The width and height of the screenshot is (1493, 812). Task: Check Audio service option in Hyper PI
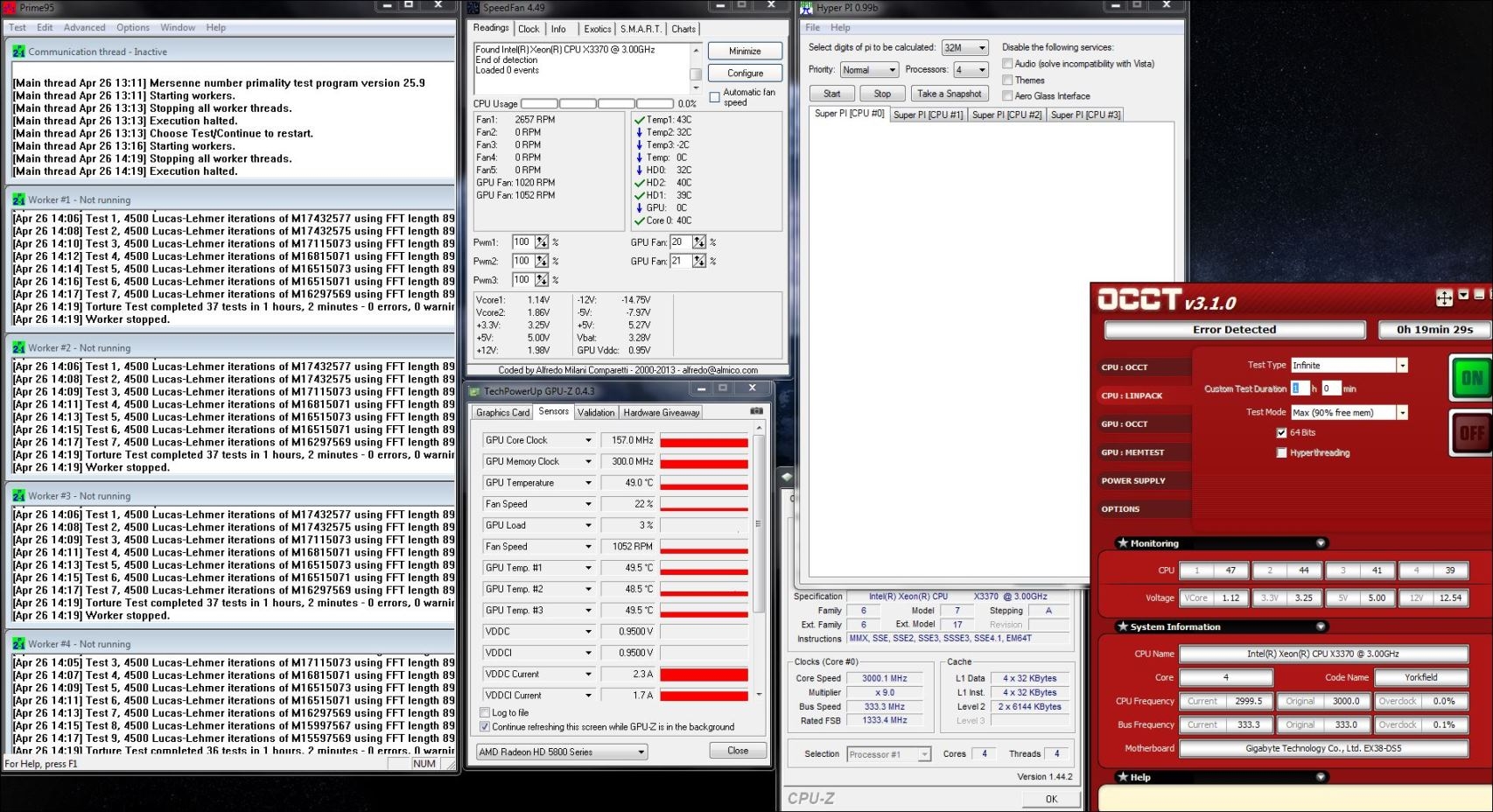(x=1007, y=63)
